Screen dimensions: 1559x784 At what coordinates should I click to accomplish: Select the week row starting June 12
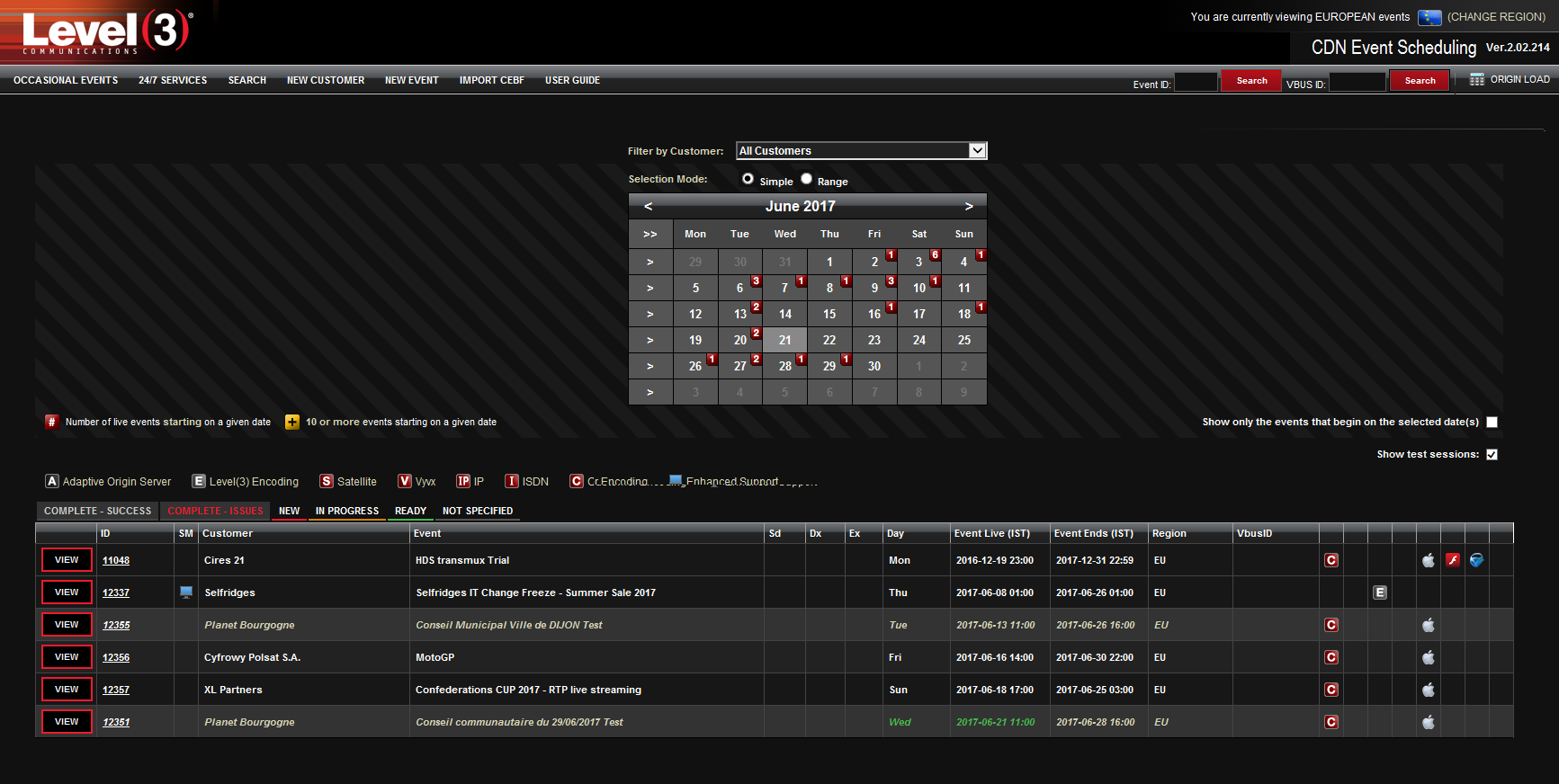click(x=650, y=314)
